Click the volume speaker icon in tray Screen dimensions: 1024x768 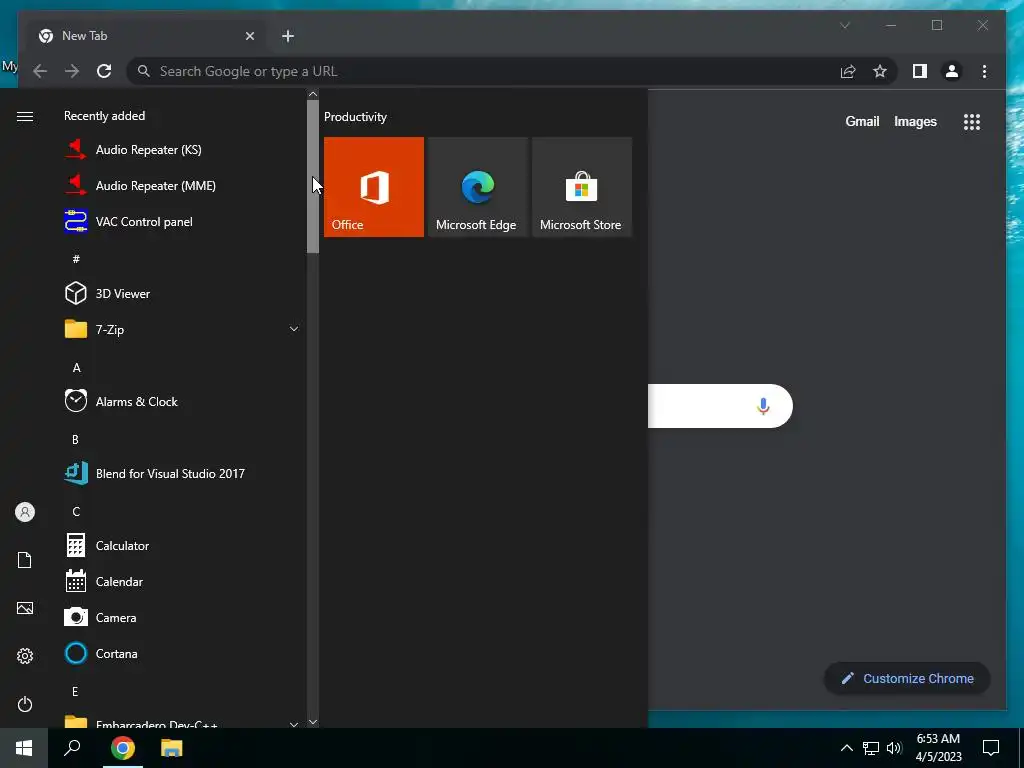tap(894, 748)
